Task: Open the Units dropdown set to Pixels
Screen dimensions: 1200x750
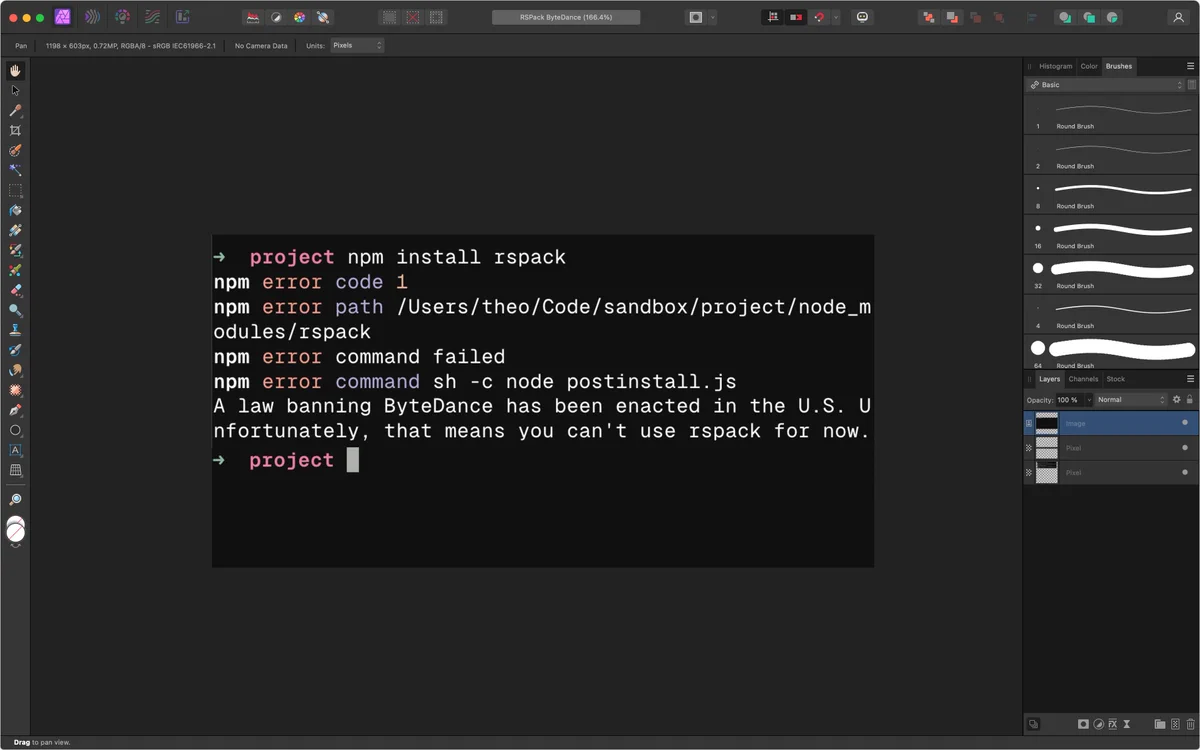Action: [357, 45]
